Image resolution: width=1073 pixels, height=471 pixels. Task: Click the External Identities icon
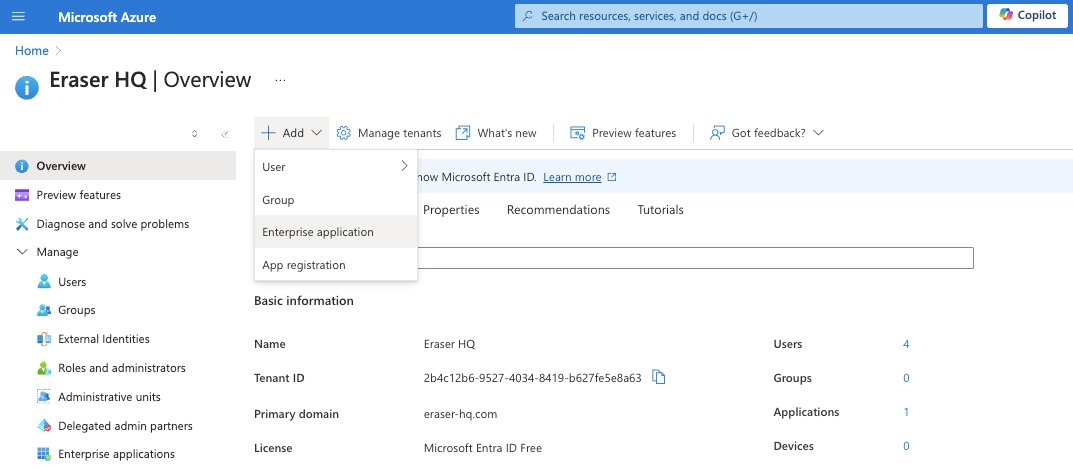44,339
